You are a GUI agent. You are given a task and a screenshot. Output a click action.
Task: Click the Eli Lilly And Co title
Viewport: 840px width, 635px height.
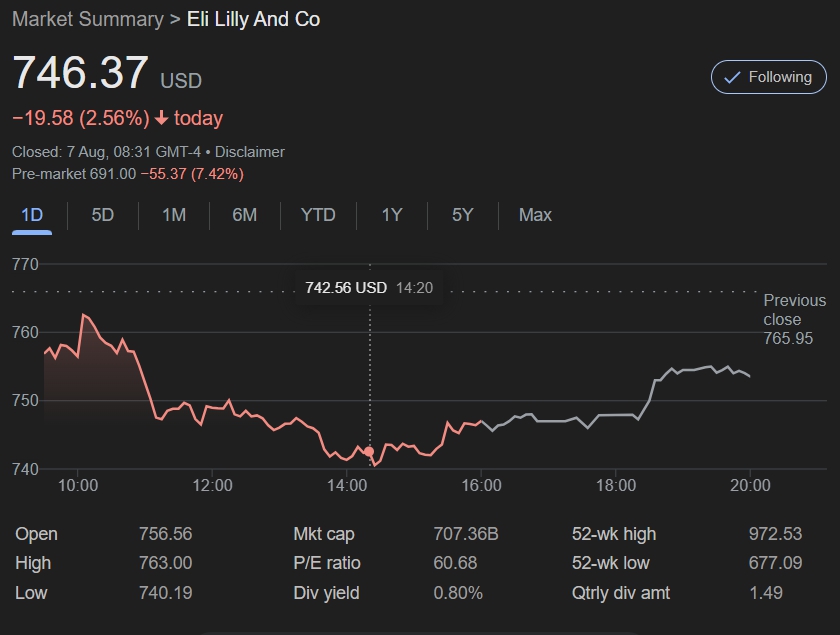click(253, 19)
